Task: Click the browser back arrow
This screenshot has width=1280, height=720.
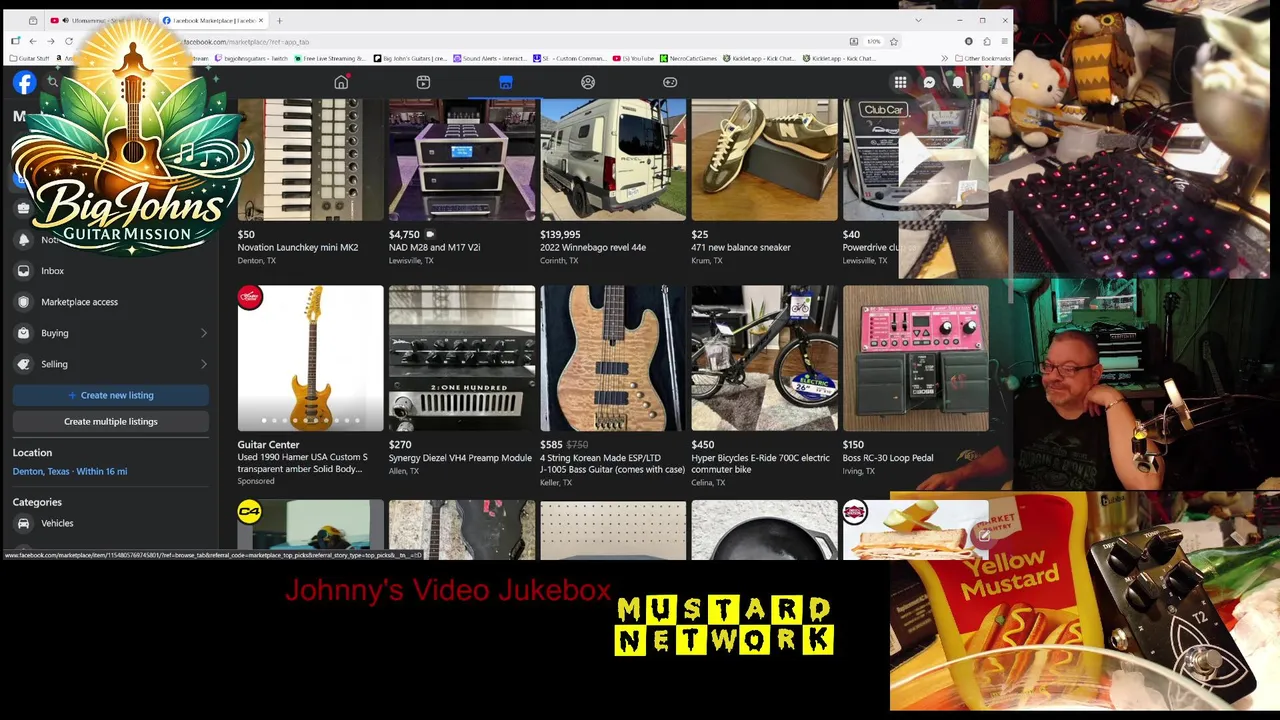Action: coord(33,41)
